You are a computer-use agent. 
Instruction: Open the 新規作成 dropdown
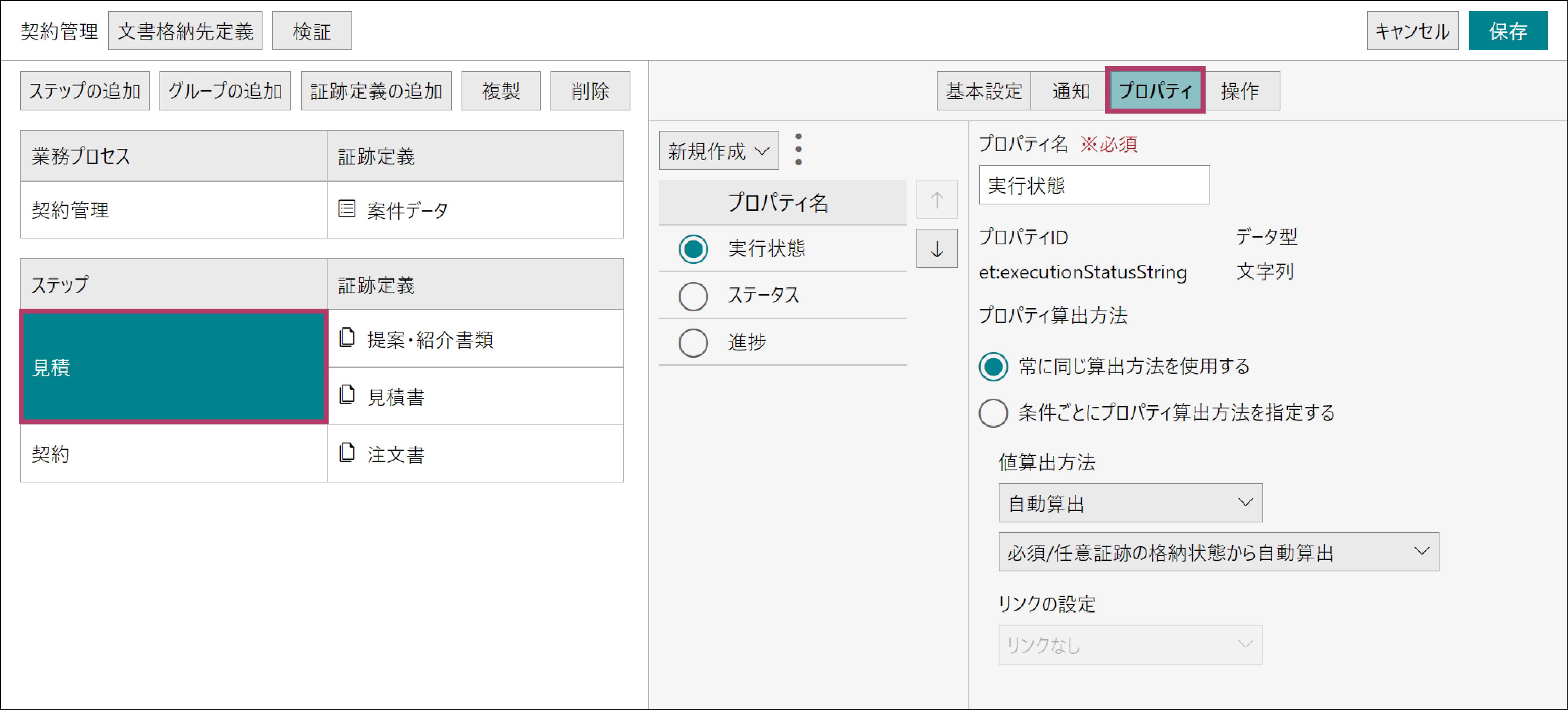[x=718, y=150]
